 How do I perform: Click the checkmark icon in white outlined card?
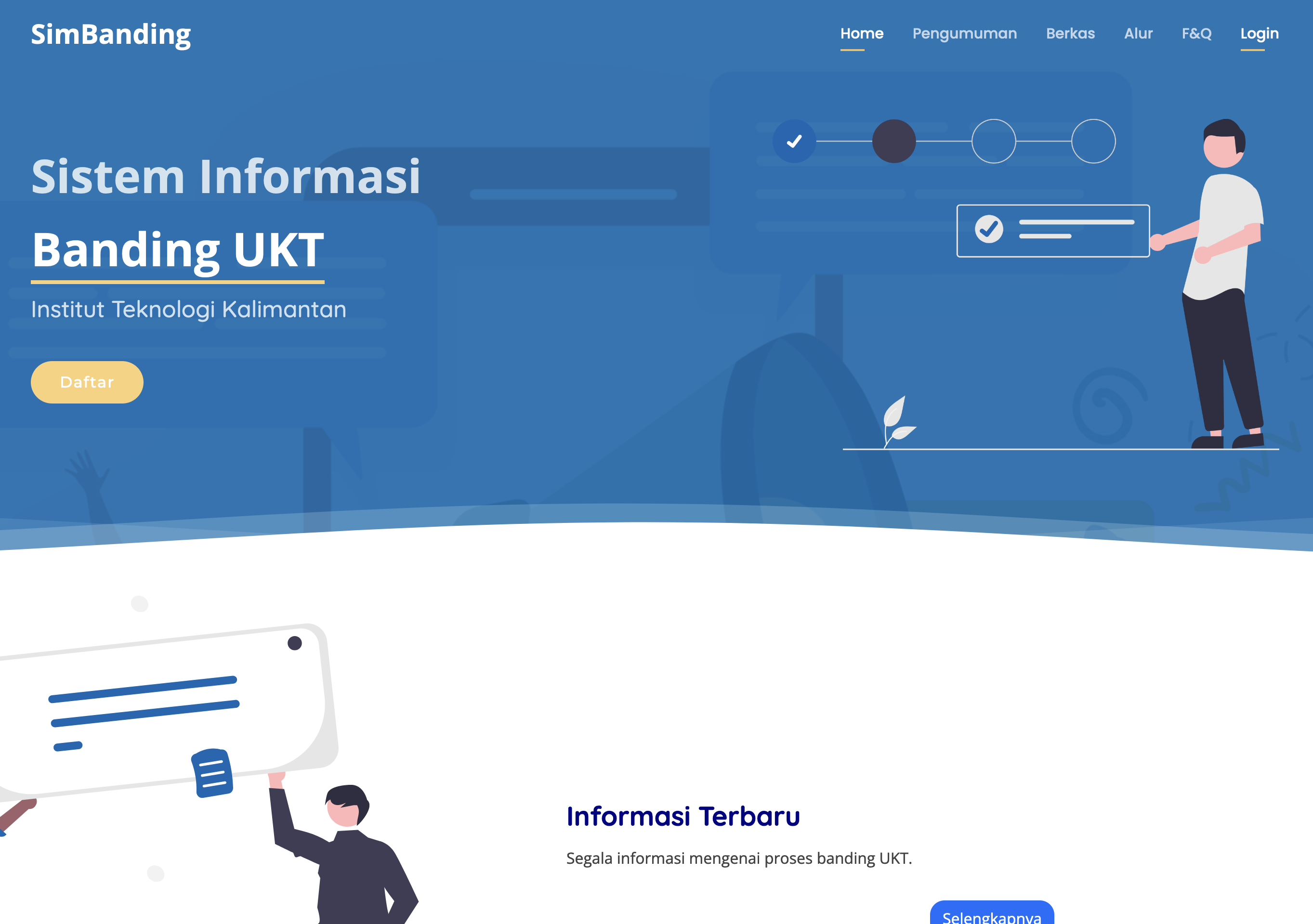tap(988, 229)
